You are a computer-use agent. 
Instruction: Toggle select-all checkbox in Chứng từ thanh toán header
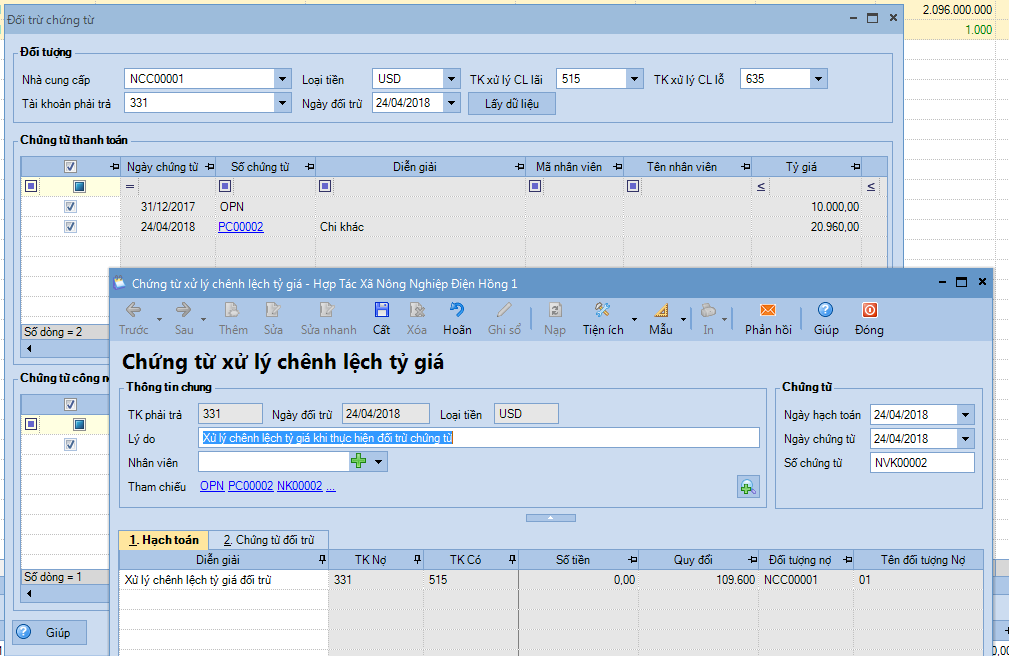coord(71,167)
